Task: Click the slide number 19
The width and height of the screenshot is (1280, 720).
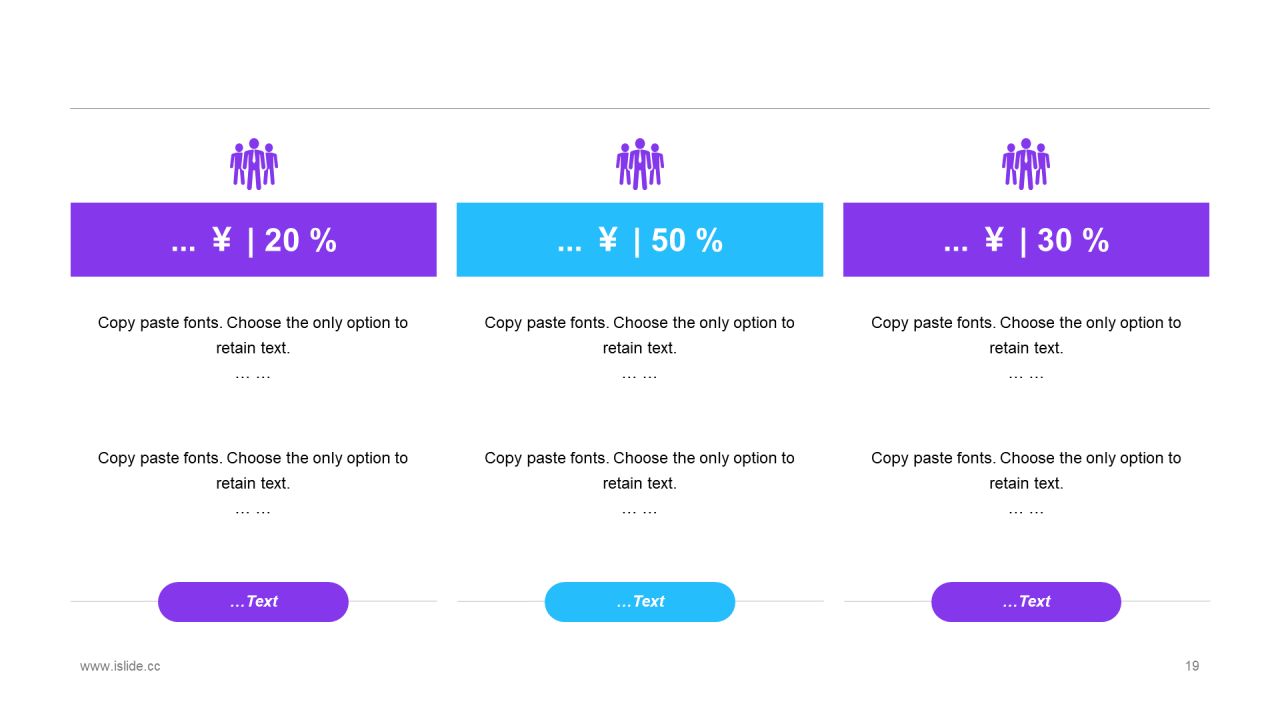Action: point(1192,666)
